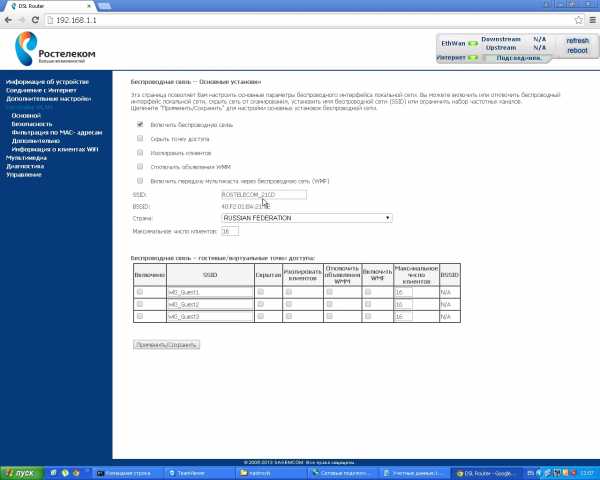Enable the wl0_Guest3 network checkbox
Image resolution: width=600 pixels, height=480 pixels.
click(140, 316)
